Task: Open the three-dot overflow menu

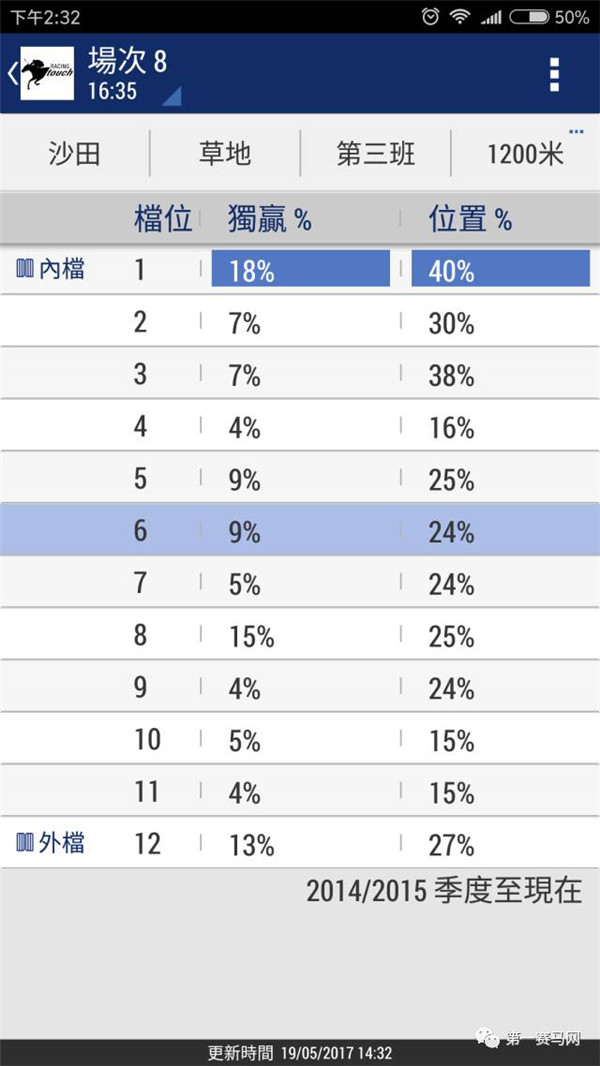Action: click(x=554, y=74)
